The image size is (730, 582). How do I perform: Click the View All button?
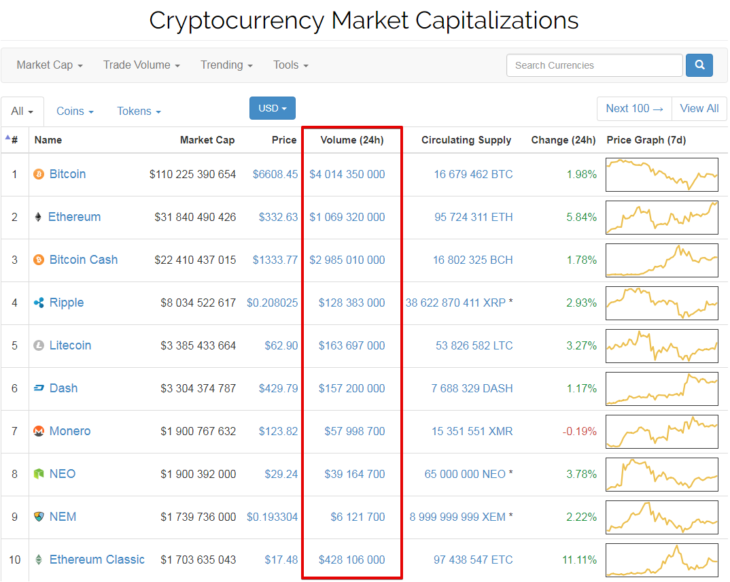[699, 108]
